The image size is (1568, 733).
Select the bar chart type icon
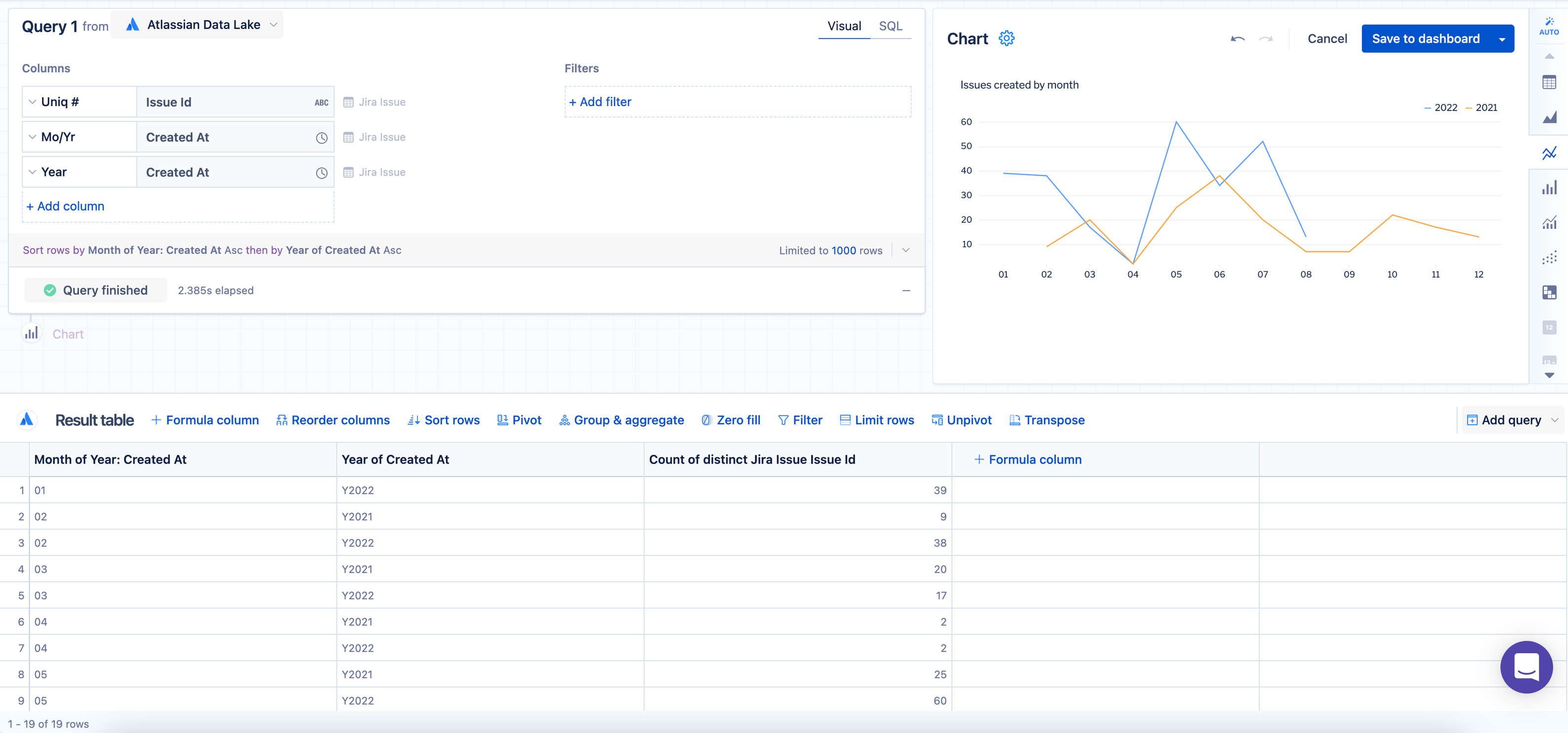pos(1549,187)
